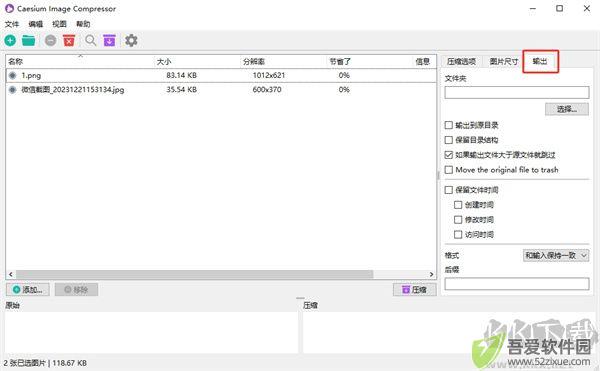Maximize the Caesium window

pyautogui.click(x=559, y=8)
